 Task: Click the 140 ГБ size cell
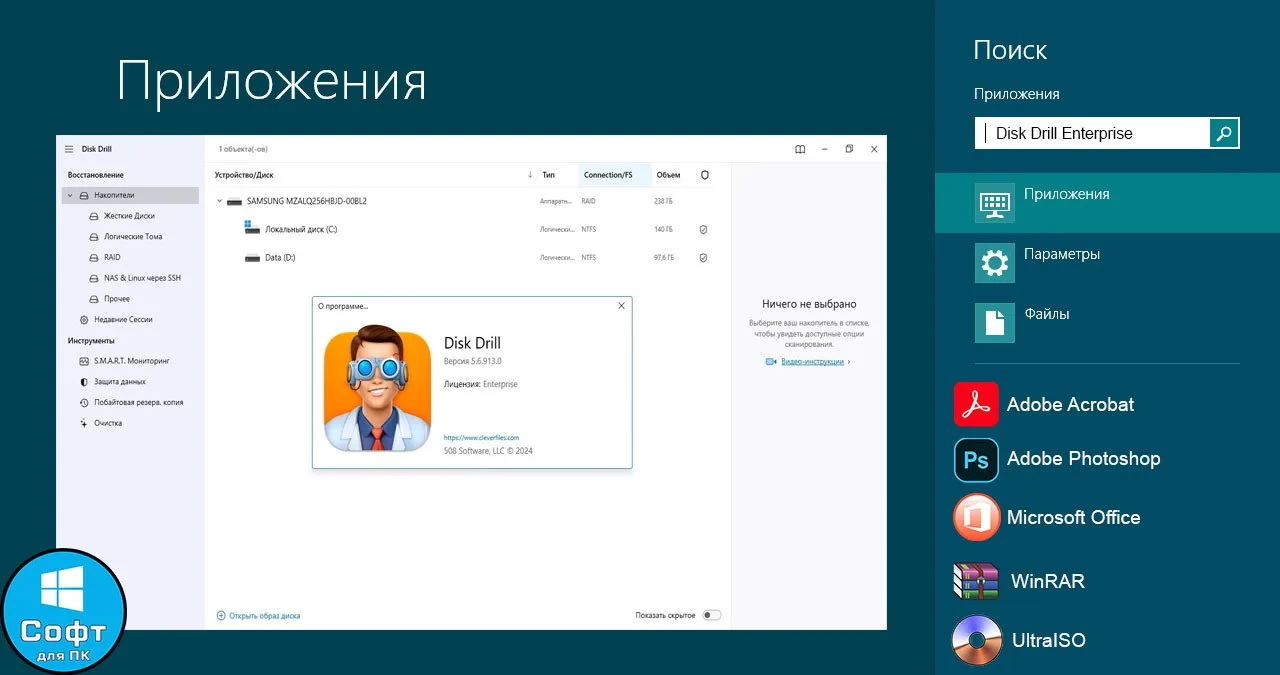coord(663,229)
